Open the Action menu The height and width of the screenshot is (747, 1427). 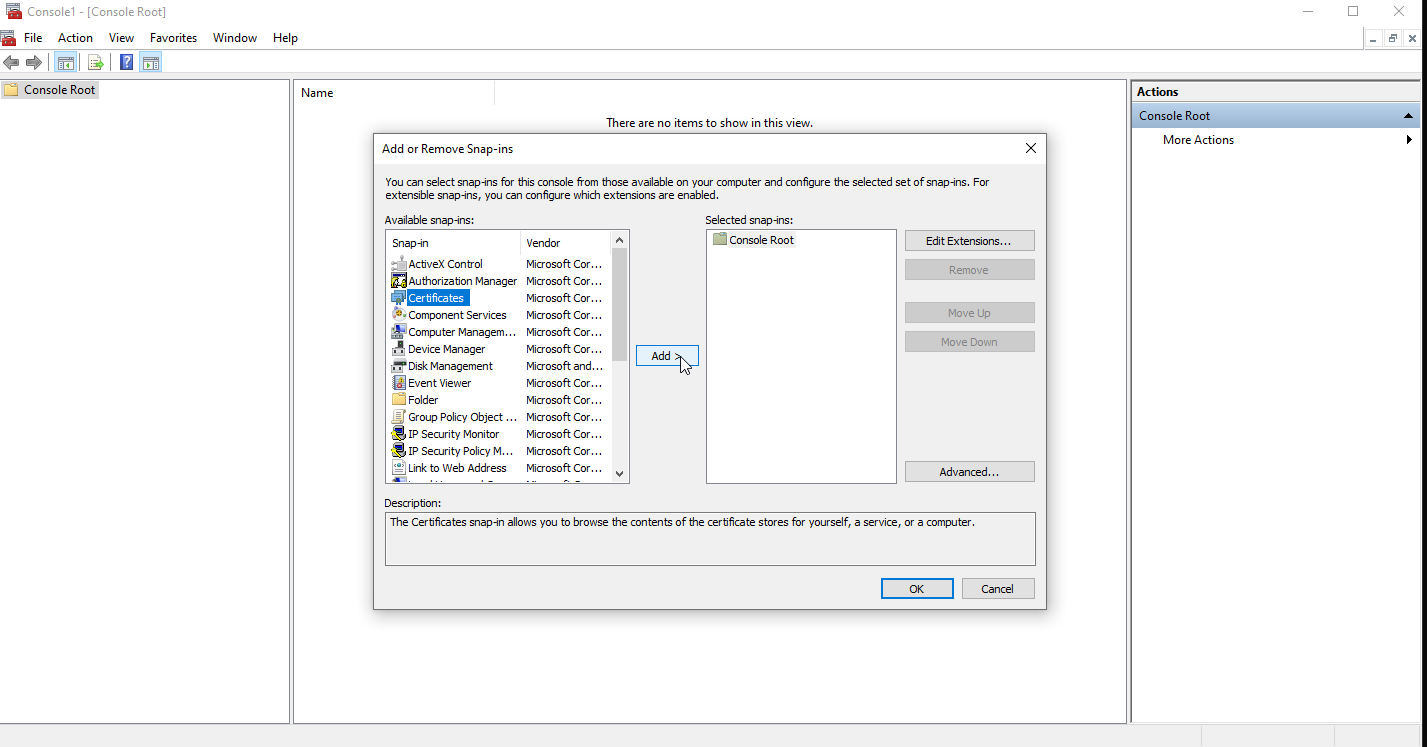pyautogui.click(x=75, y=38)
